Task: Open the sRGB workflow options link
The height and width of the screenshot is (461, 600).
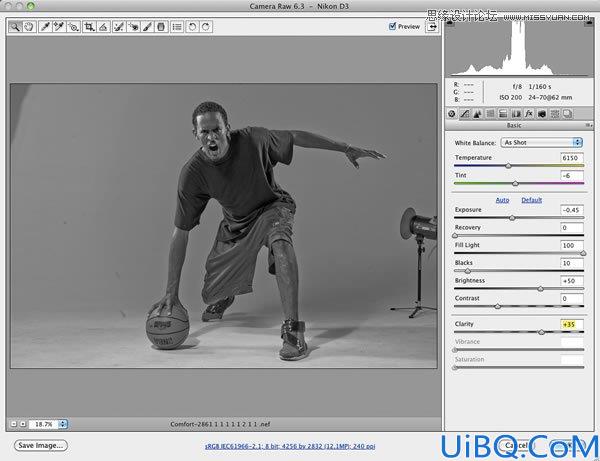Action: click(x=290, y=446)
